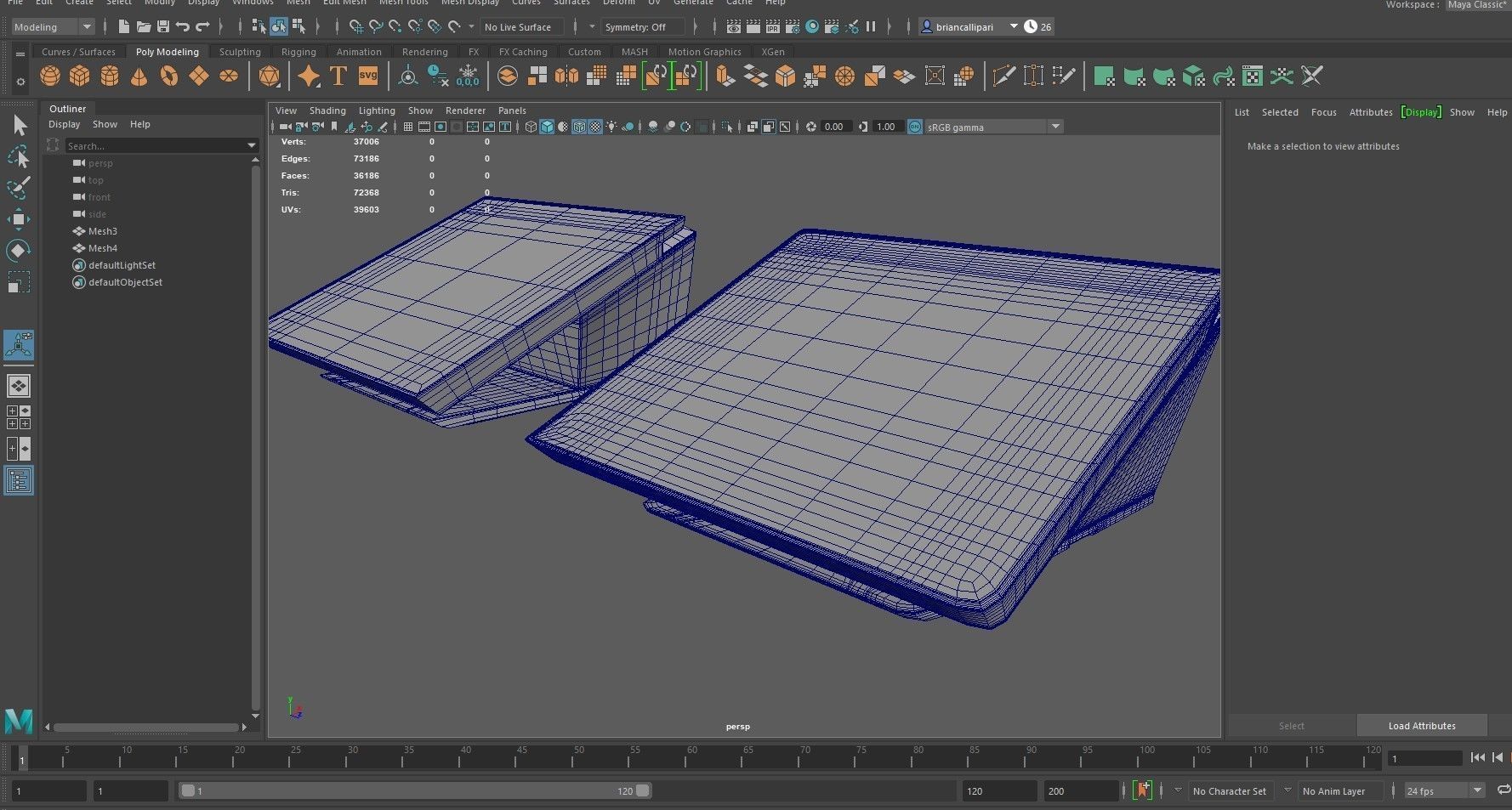Create a polygon cylinder from the shelf

pyautogui.click(x=110, y=76)
